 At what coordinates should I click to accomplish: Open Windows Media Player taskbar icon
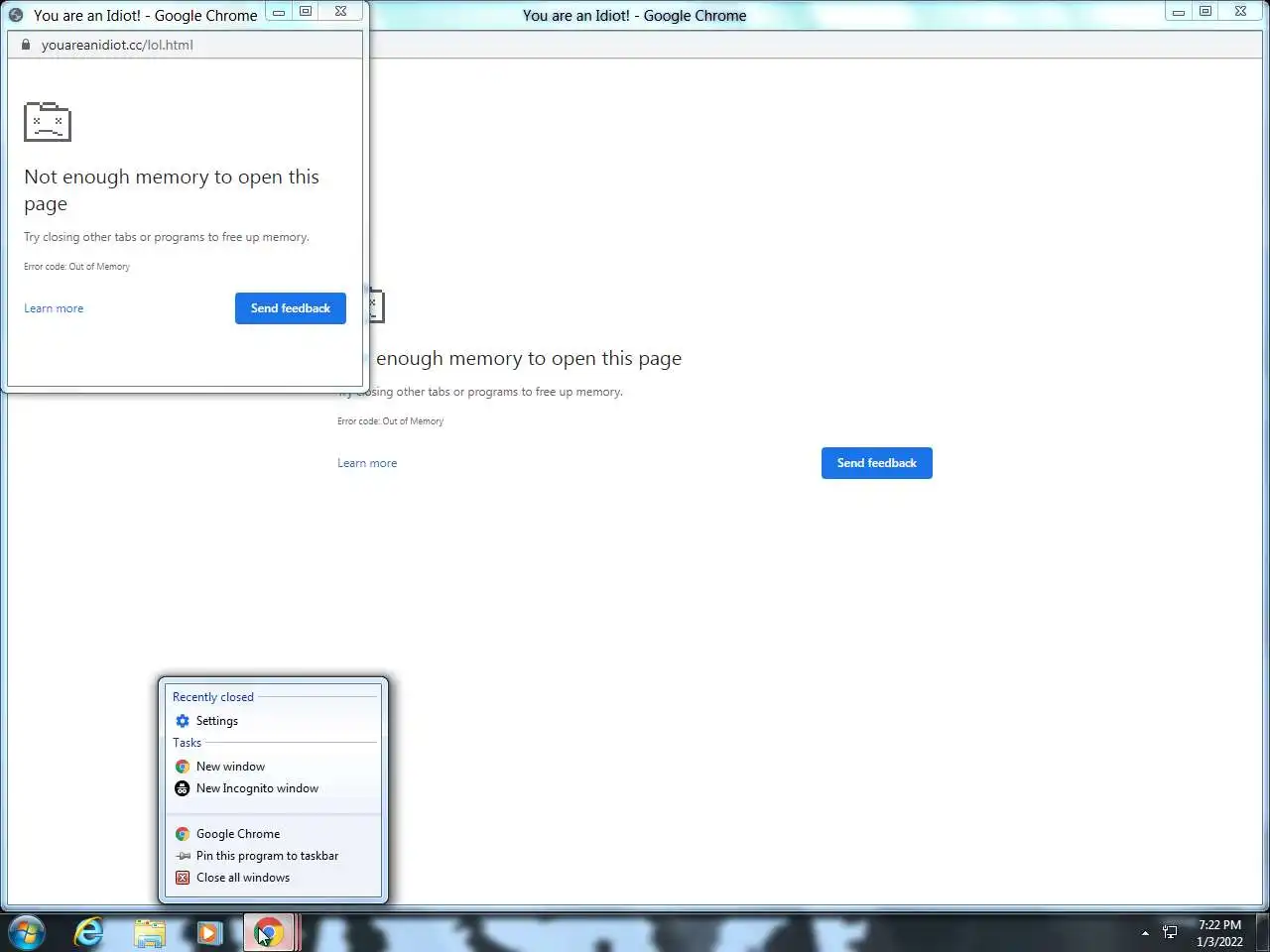209,933
